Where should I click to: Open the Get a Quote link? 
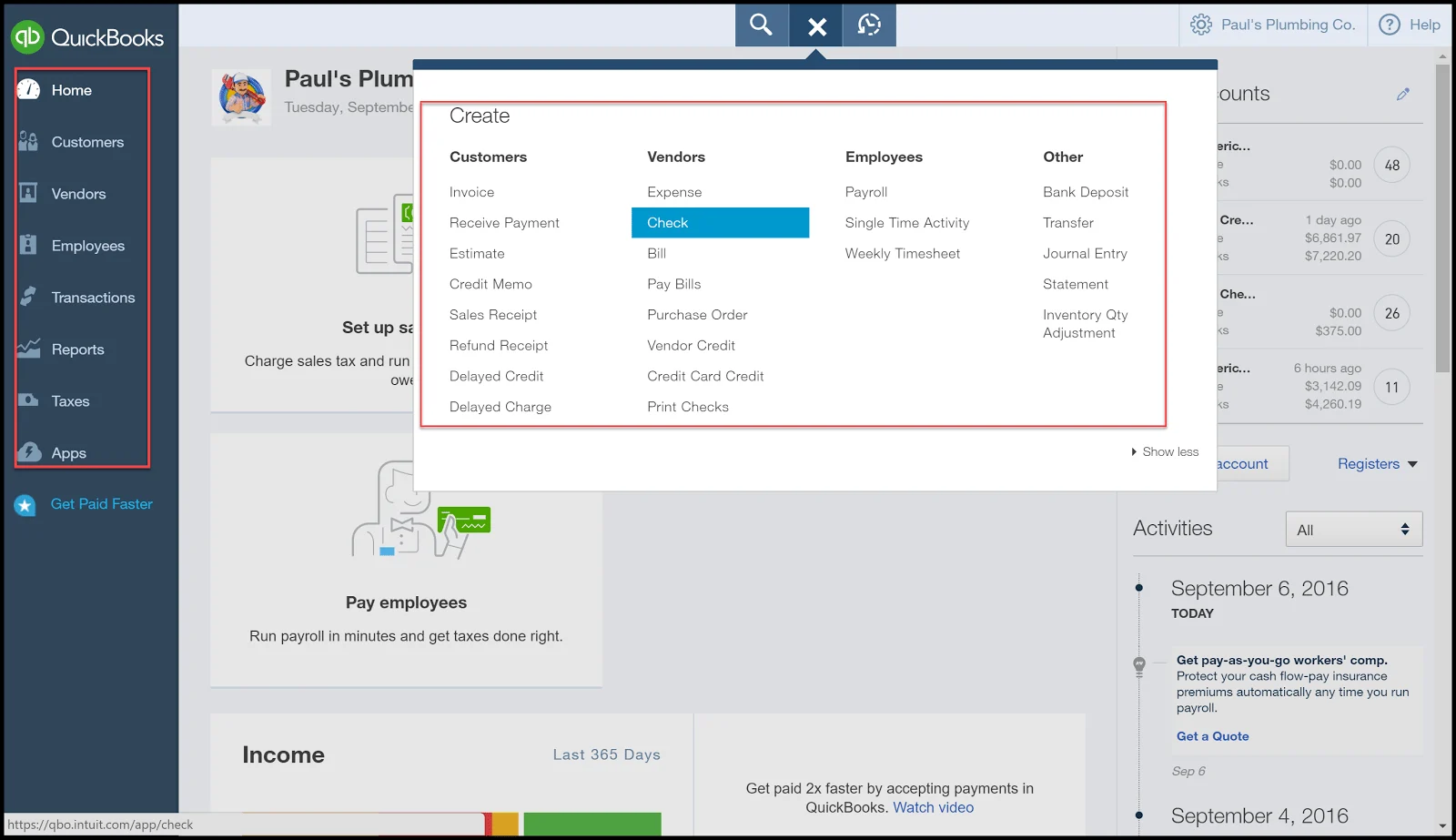click(1212, 736)
